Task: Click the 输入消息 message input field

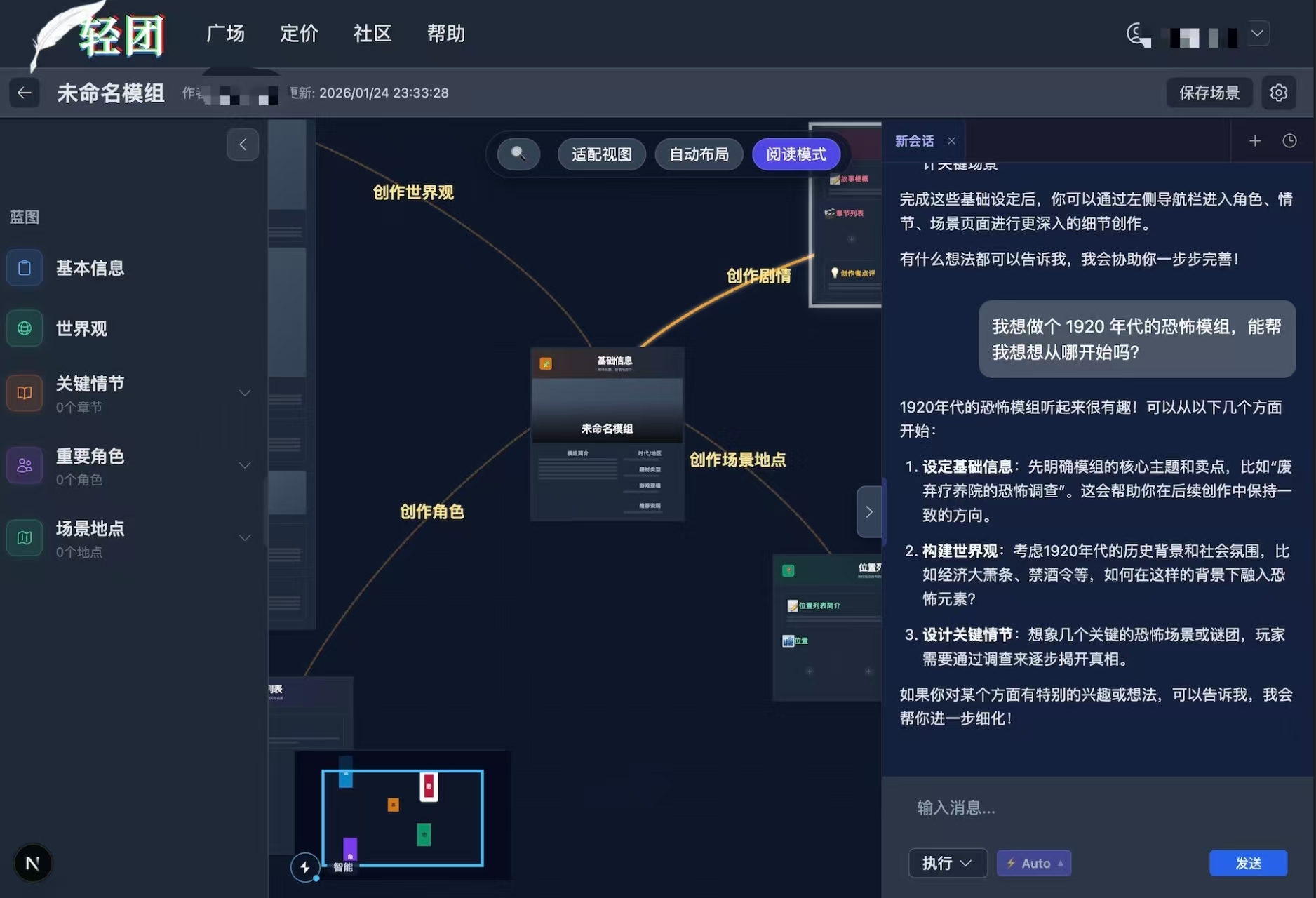Action: (x=1052, y=808)
